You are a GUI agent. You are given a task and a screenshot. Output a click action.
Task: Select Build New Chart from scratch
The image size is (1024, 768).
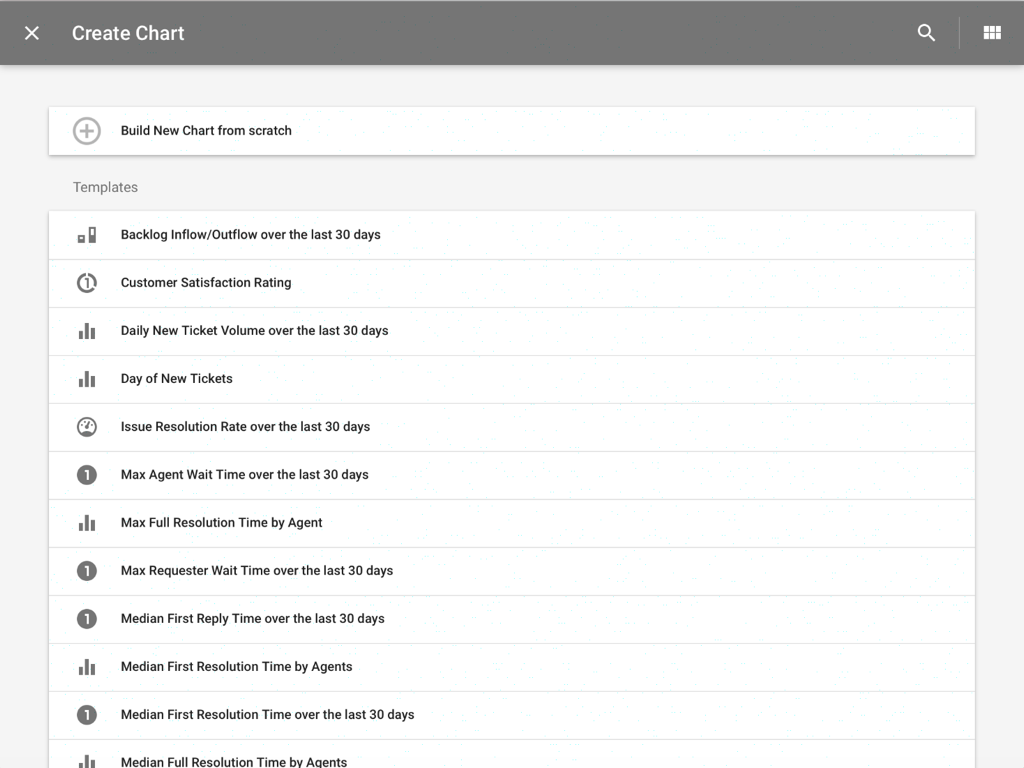tap(206, 131)
